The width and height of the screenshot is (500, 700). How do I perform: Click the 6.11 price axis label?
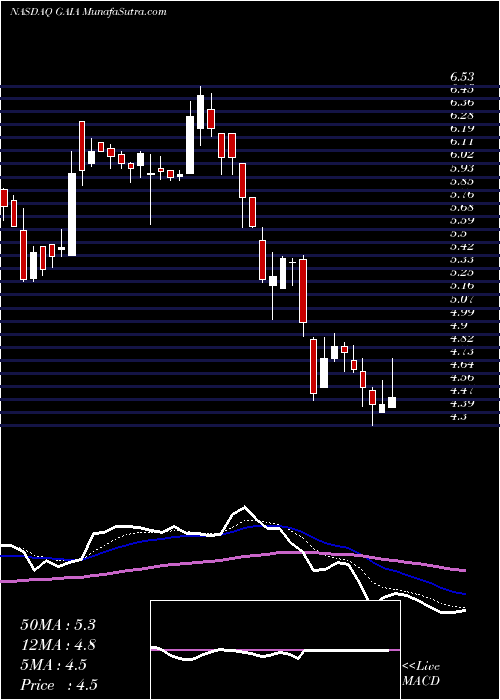click(x=462, y=142)
